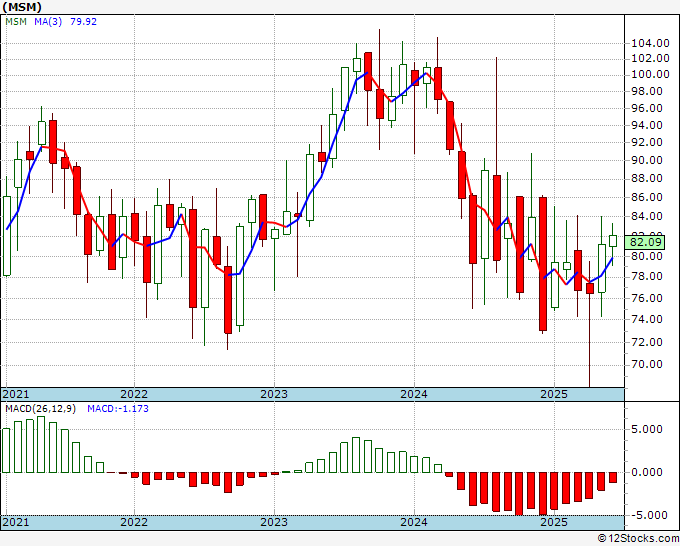Image resolution: width=680 pixels, height=546 pixels.
Task: Click the current price label 82.09
Action: tap(646, 242)
